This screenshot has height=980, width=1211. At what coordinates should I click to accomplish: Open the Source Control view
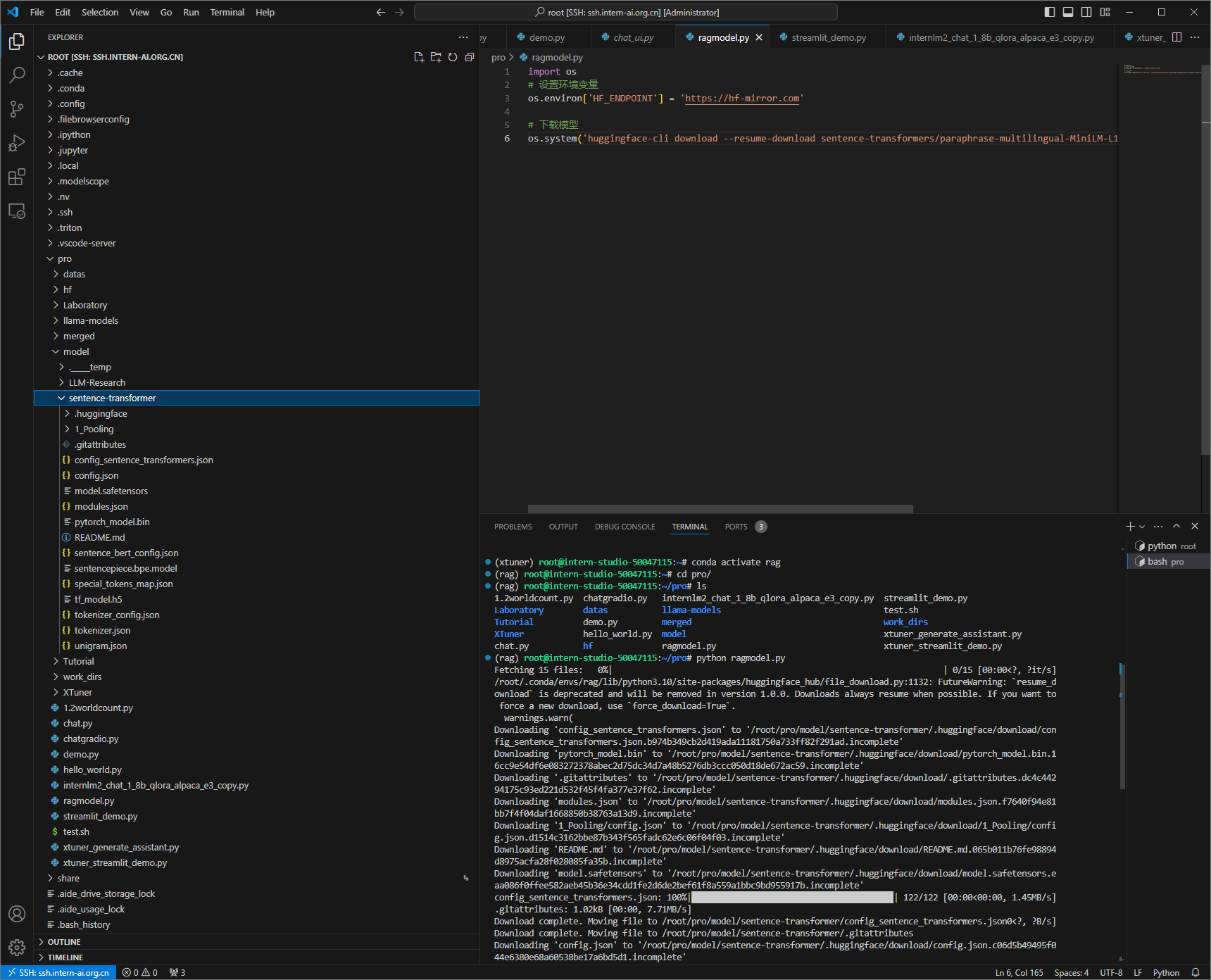pos(17,109)
